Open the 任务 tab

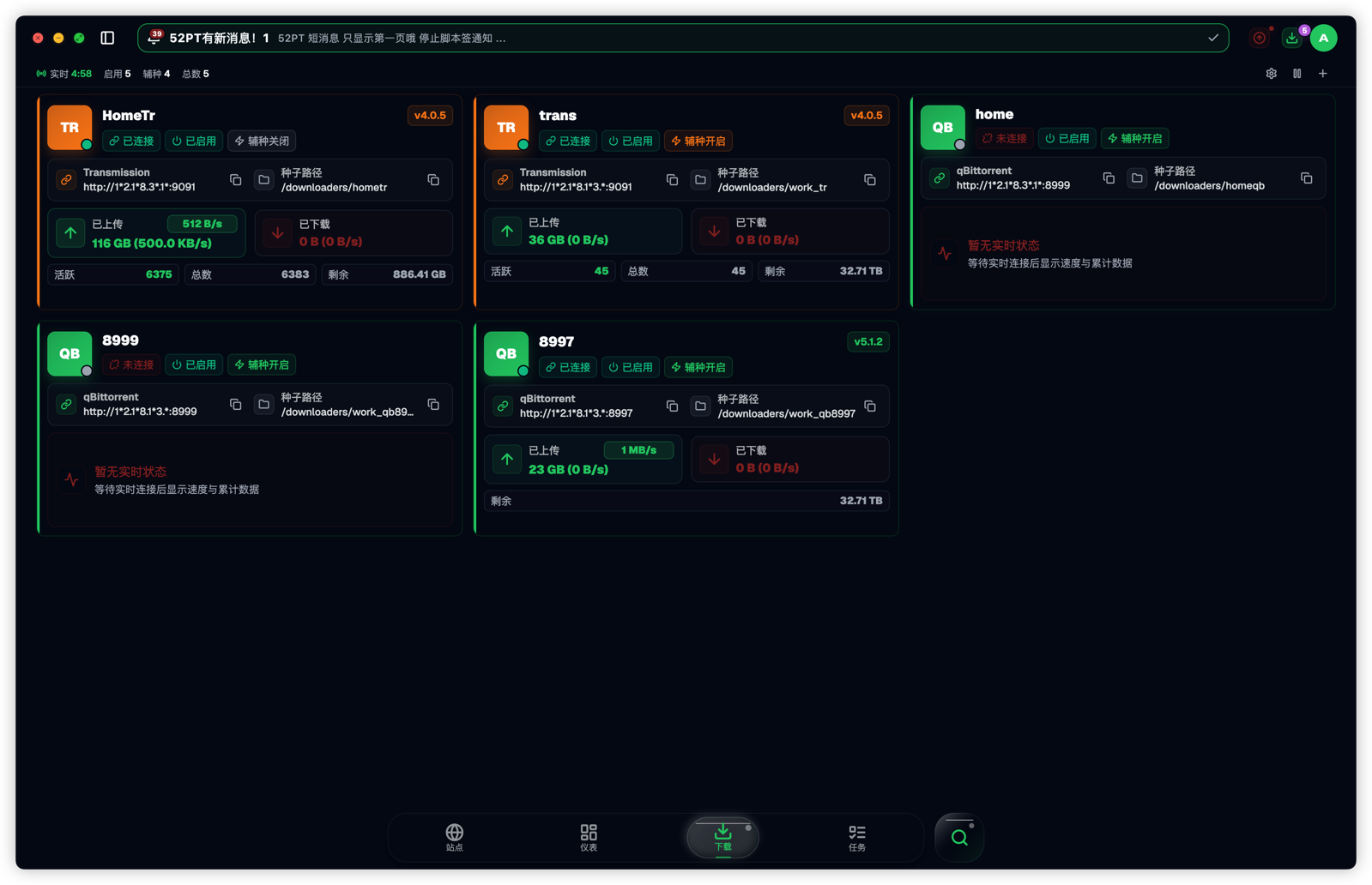pyautogui.click(x=857, y=837)
